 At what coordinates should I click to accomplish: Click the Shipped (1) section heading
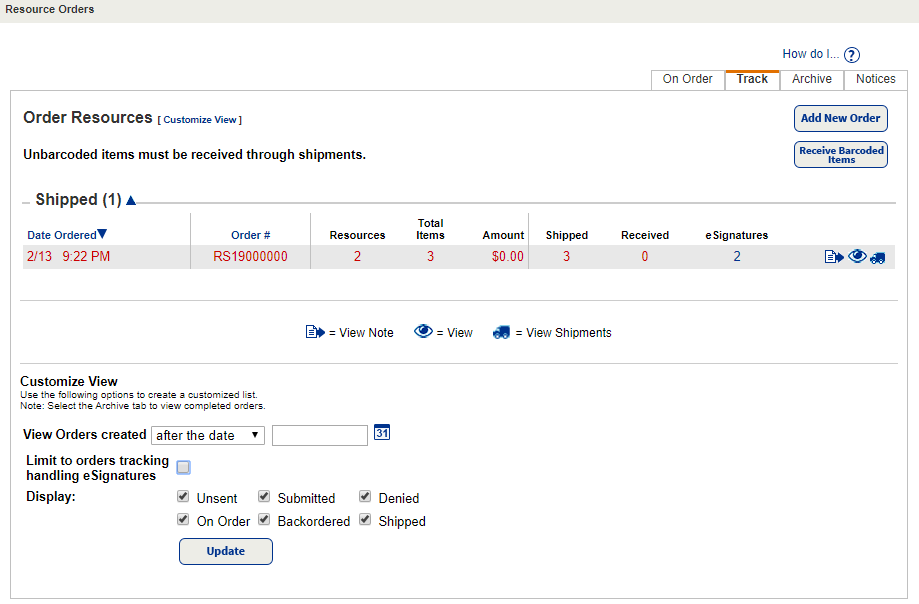(x=79, y=200)
